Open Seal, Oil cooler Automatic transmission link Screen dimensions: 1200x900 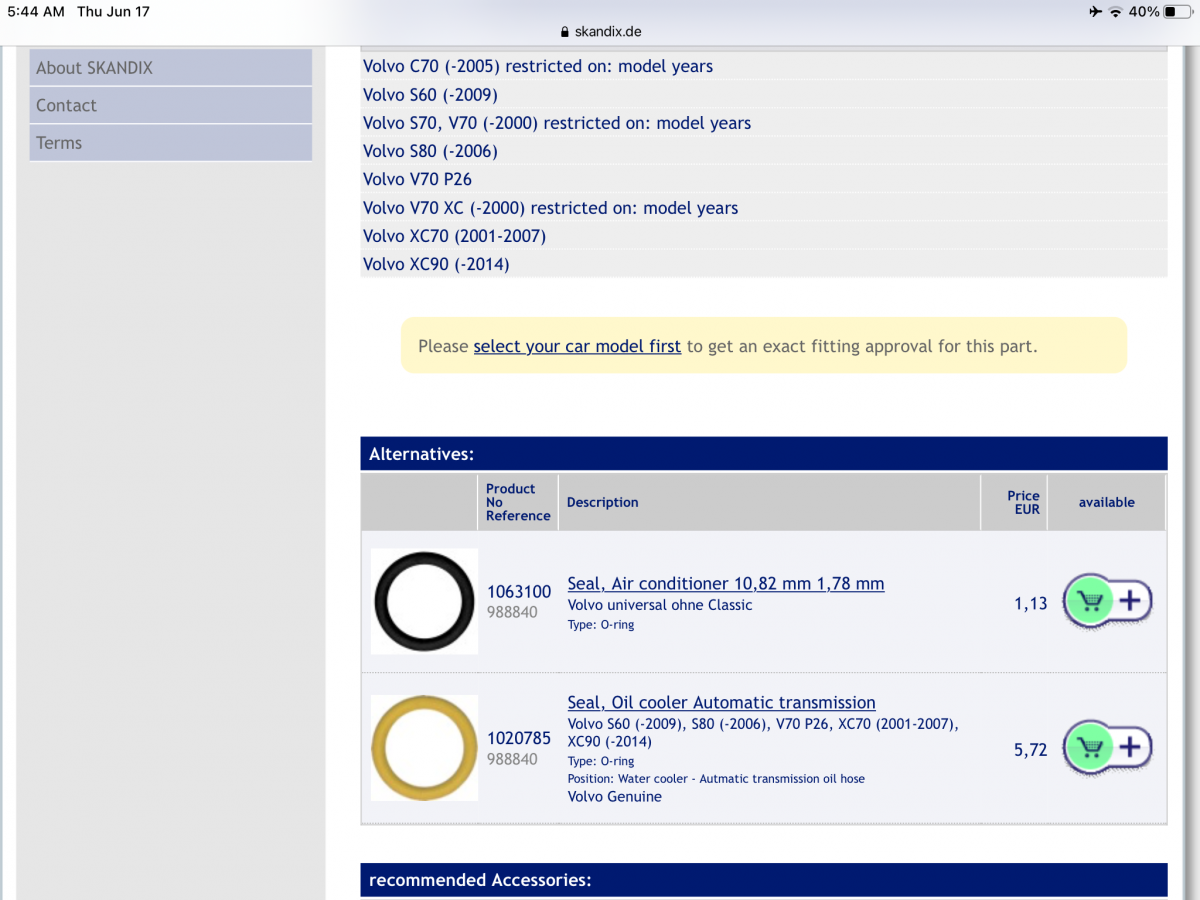(721, 702)
